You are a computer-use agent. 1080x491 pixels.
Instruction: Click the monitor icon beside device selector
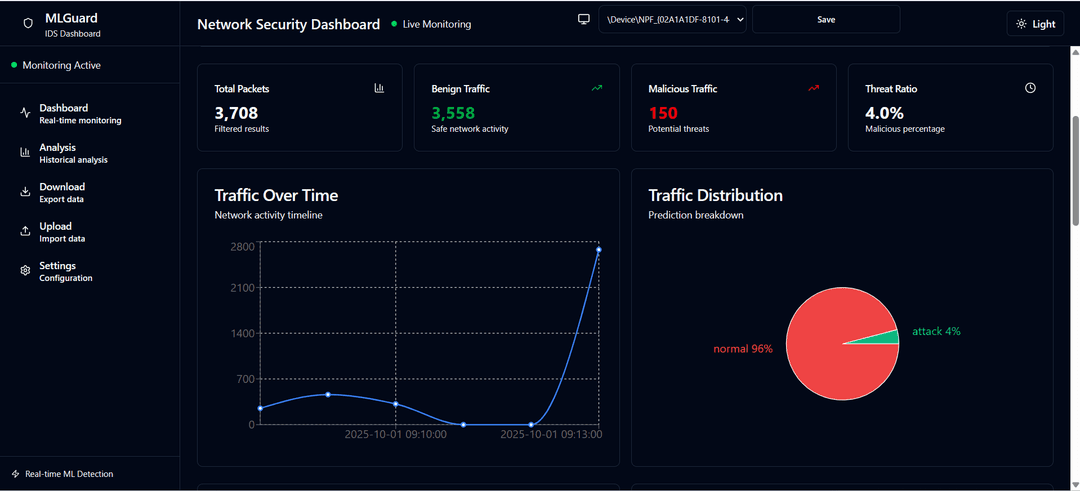pos(584,20)
